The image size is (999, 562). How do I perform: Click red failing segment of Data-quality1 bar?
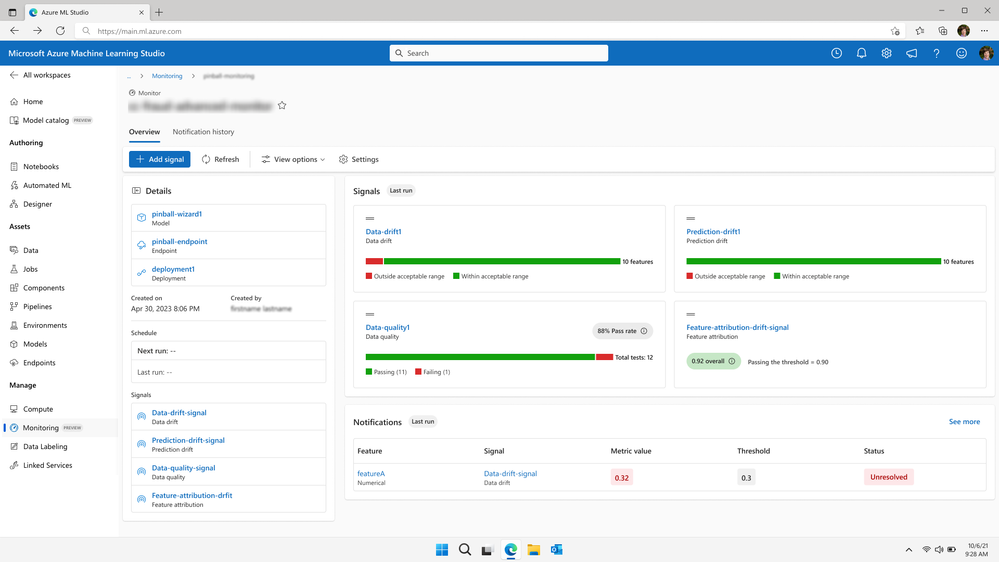[x=604, y=357]
